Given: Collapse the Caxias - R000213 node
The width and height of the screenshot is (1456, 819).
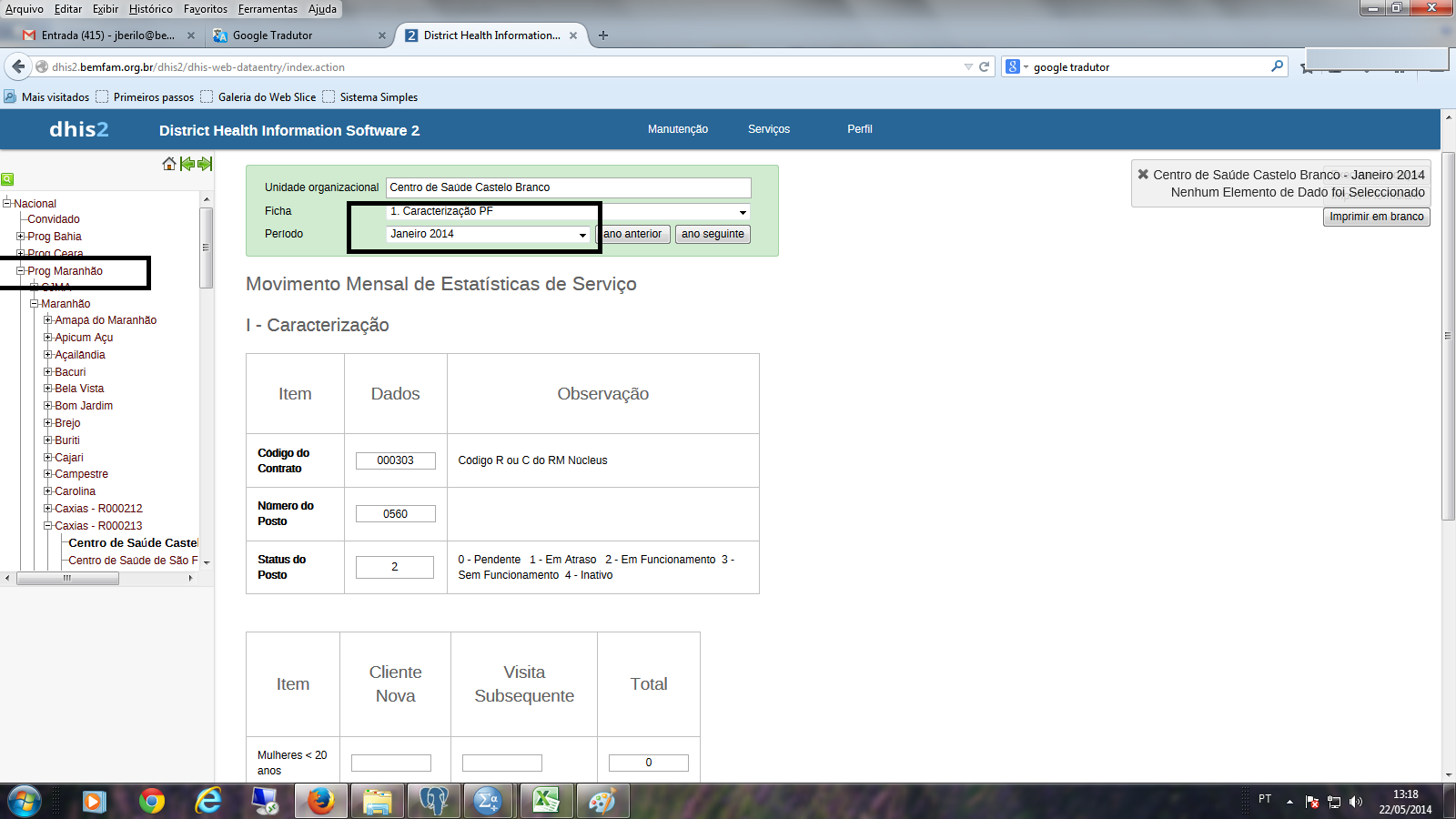Looking at the screenshot, I should [48, 525].
